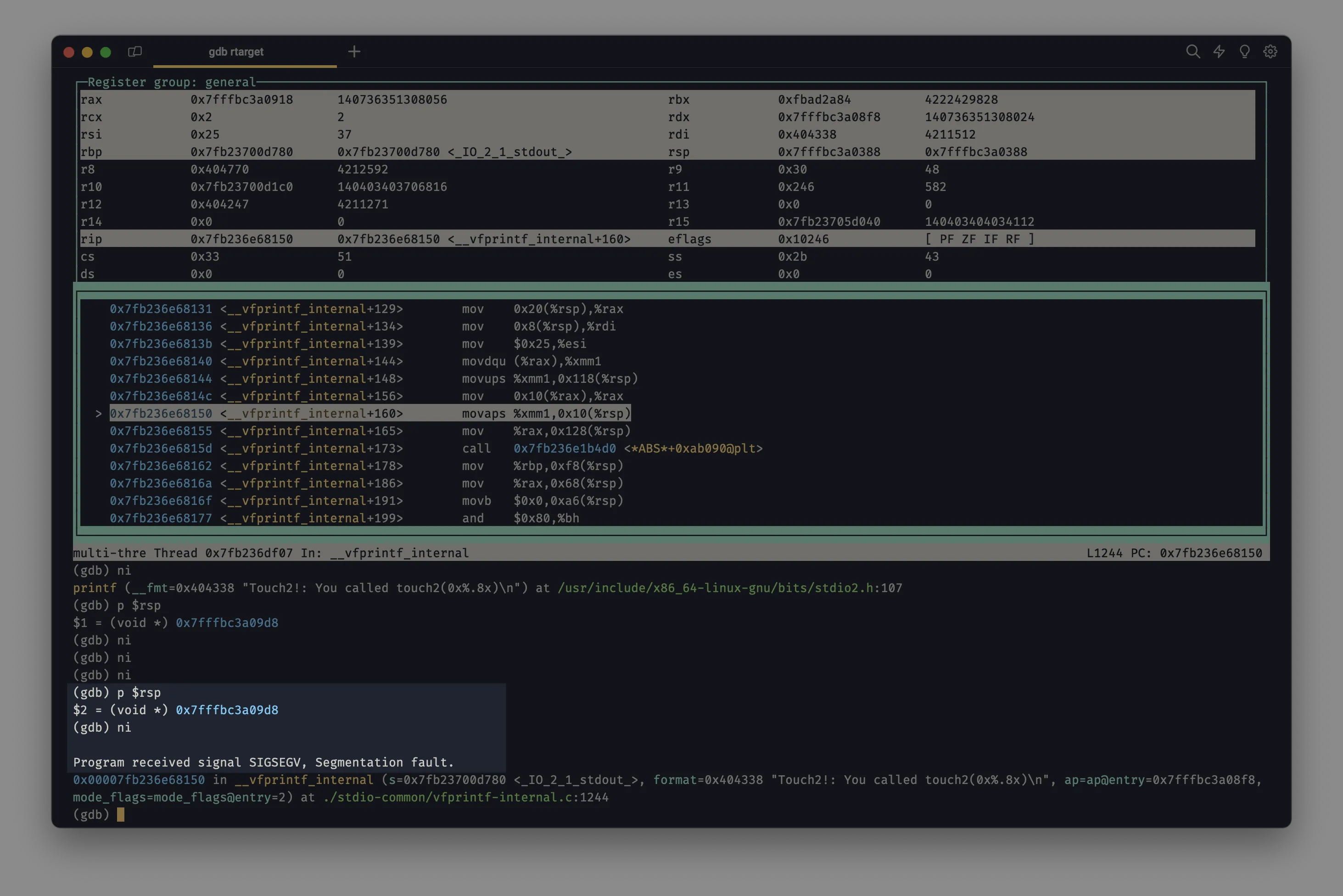
Task: Click the vfprintf-internal.c:1244 path
Action: 465,797
